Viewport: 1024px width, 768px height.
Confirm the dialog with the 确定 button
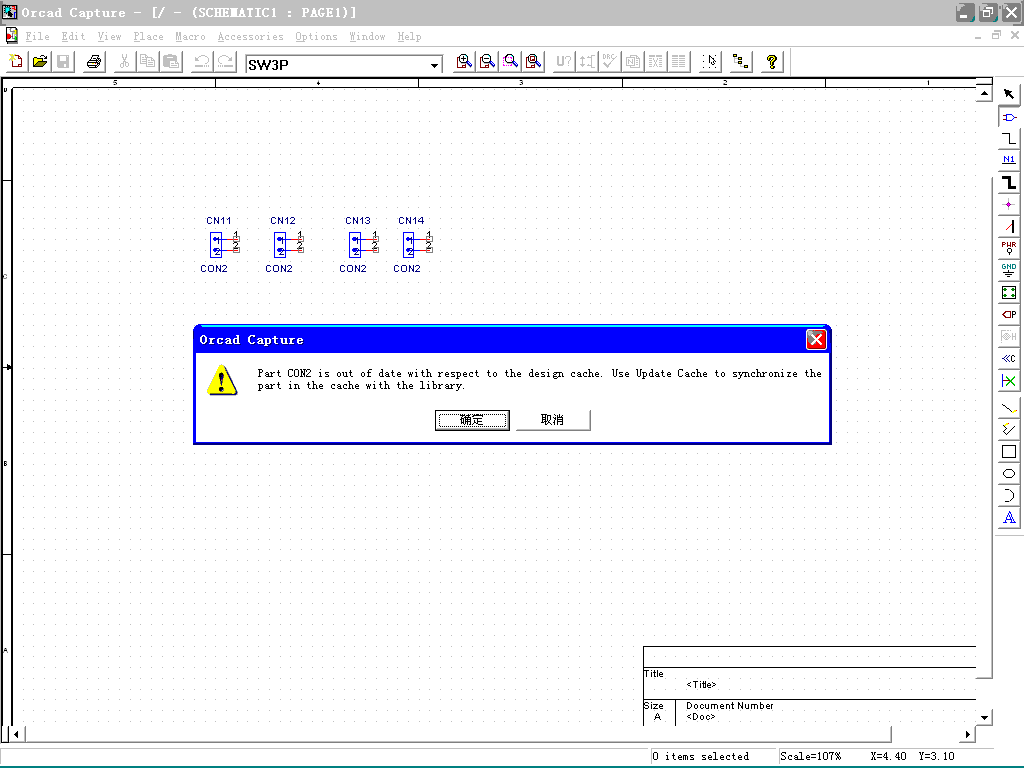472,420
